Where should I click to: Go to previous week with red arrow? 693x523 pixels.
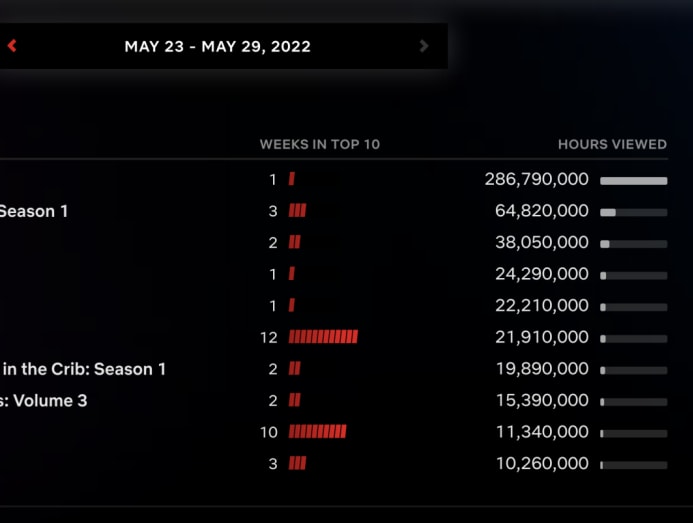coord(12,46)
